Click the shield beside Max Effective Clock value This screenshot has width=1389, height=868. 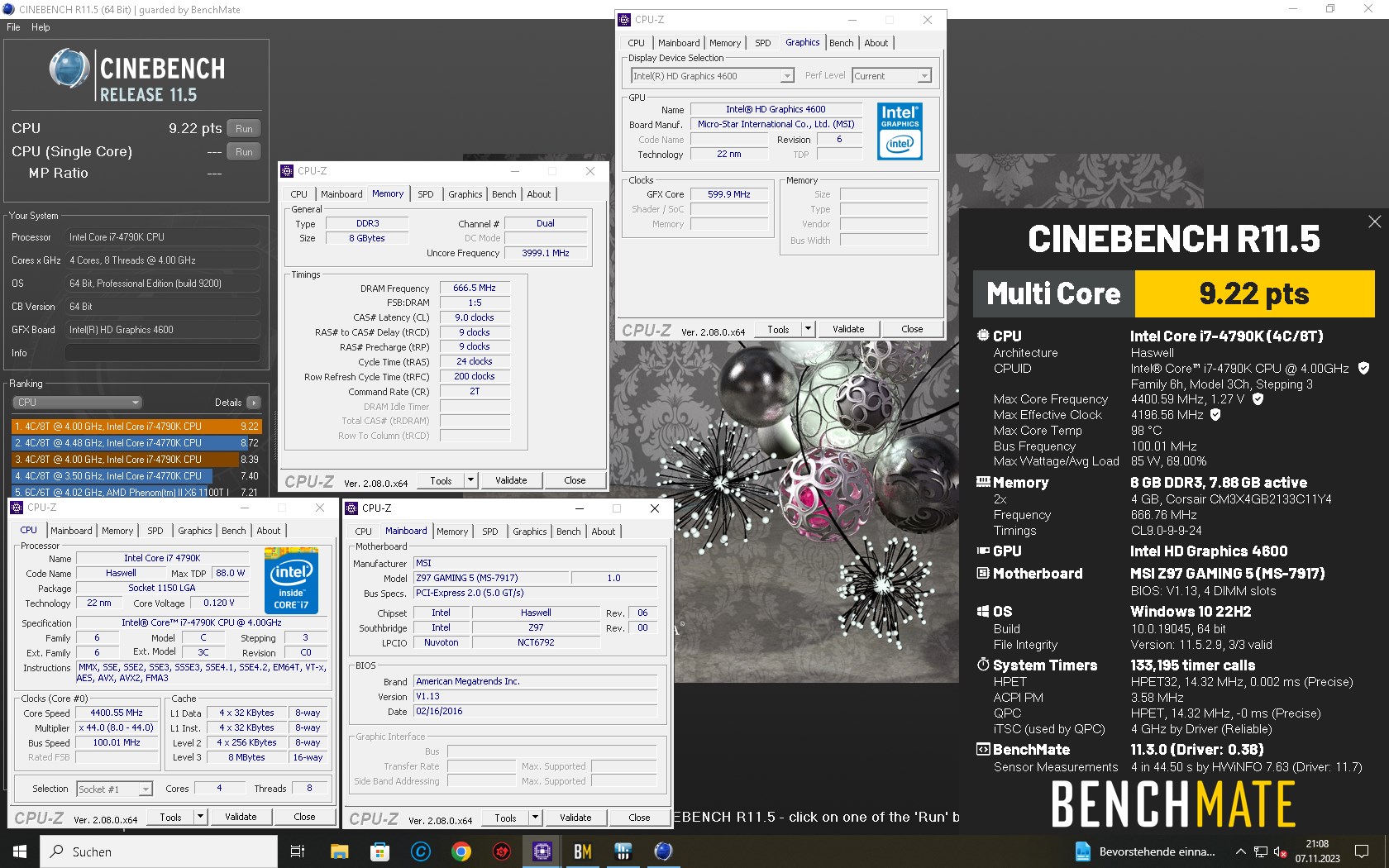tap(1215, 414)
